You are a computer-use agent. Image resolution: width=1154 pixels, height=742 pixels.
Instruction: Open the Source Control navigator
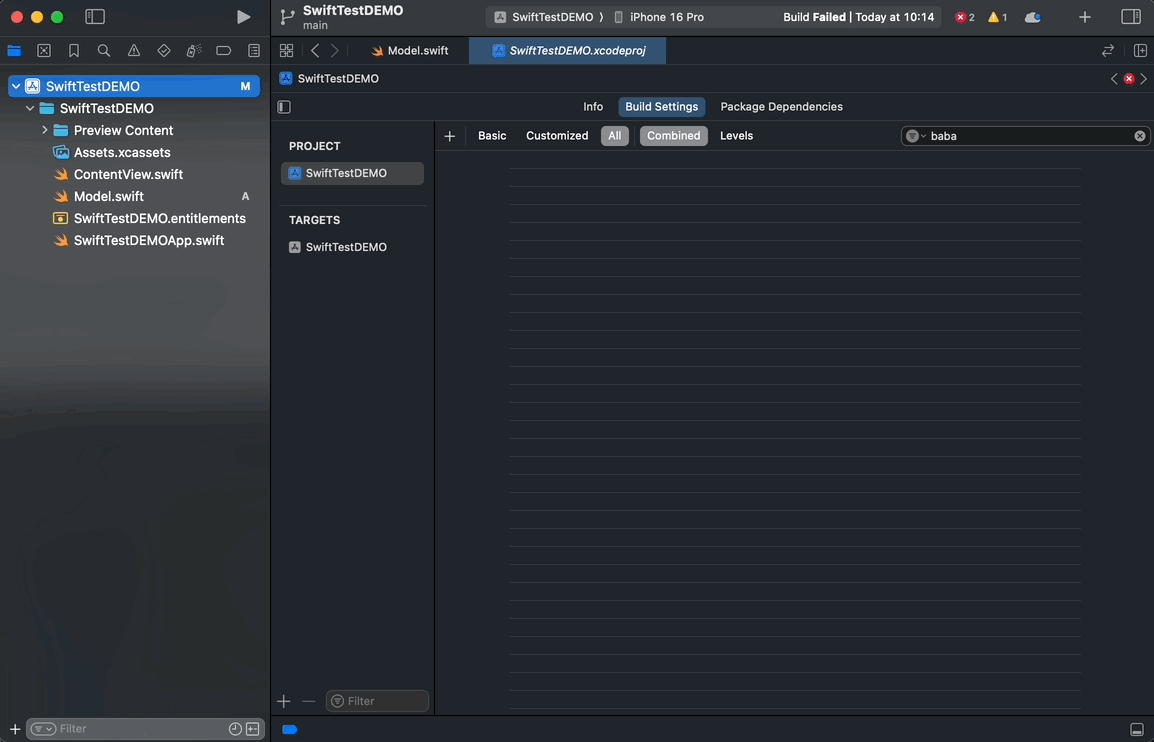(44, 51)
